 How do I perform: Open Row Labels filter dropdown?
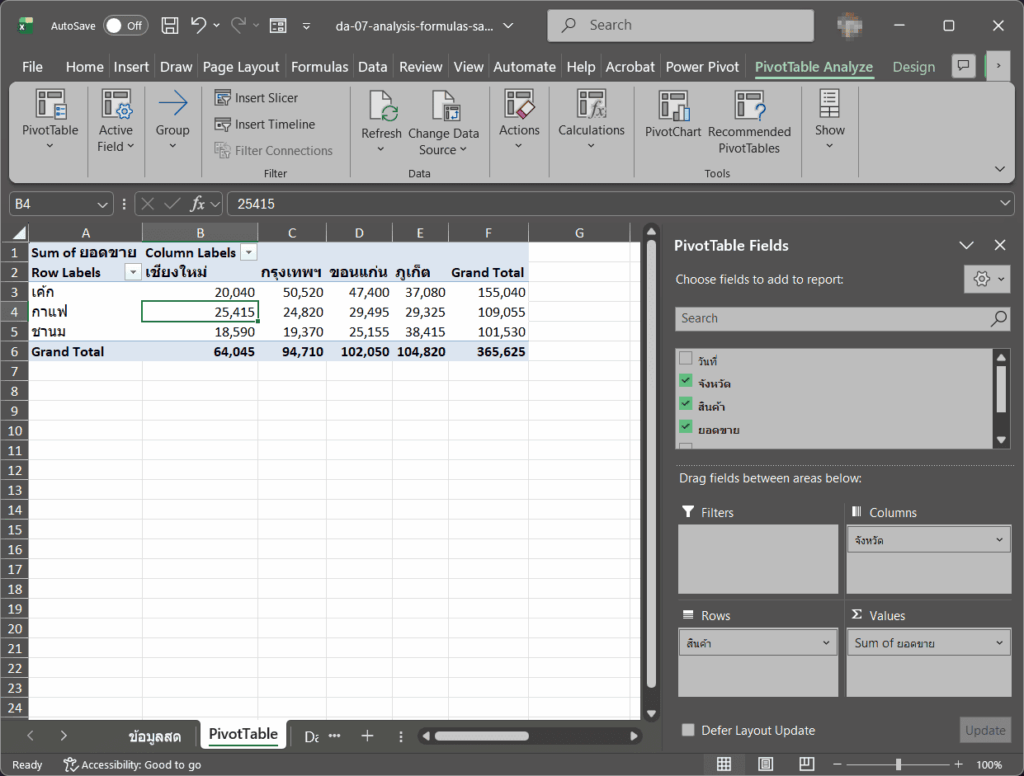(133, 272)
